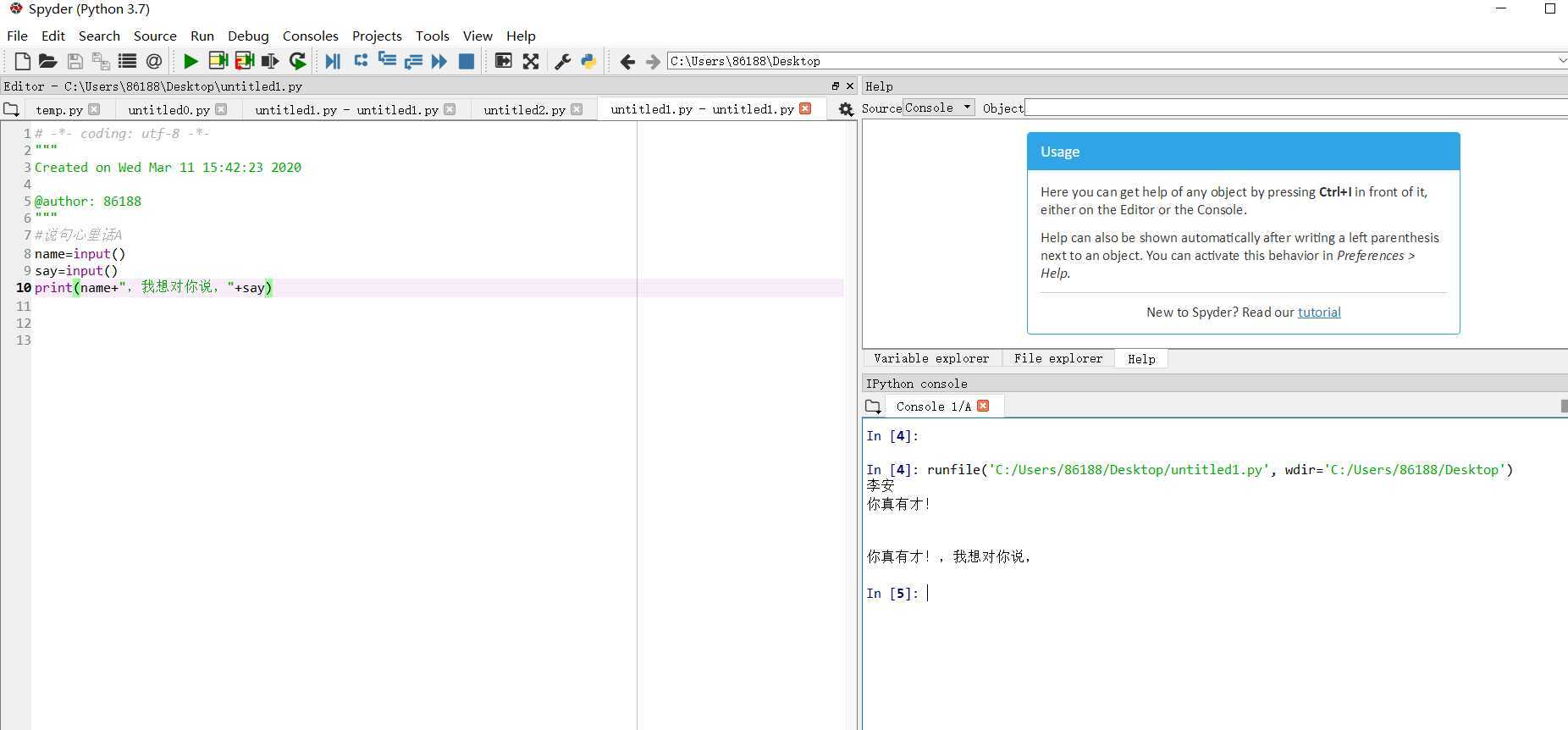Open the Source Console dropdown in Help
Viewport: 1568px width, 730px height.
click(938, 108)
